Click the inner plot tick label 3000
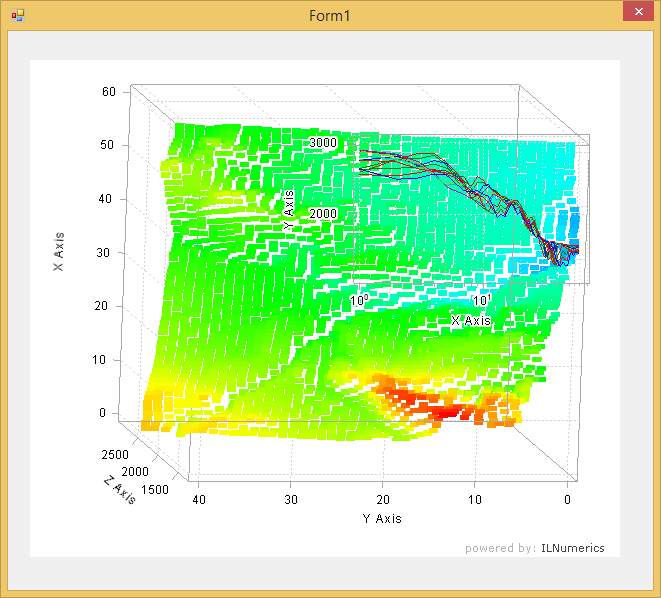The image size is (661, 598). (x=323, y=143)
